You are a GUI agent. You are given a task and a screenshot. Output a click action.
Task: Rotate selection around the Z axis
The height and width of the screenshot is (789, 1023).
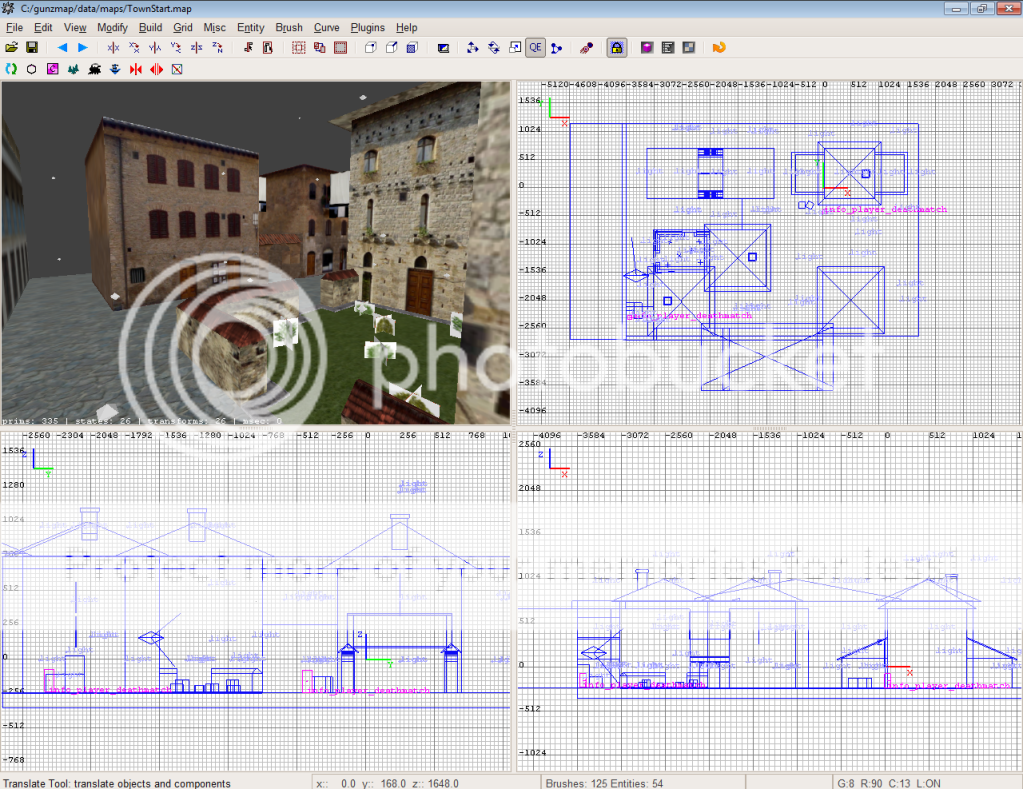(218, 47)
